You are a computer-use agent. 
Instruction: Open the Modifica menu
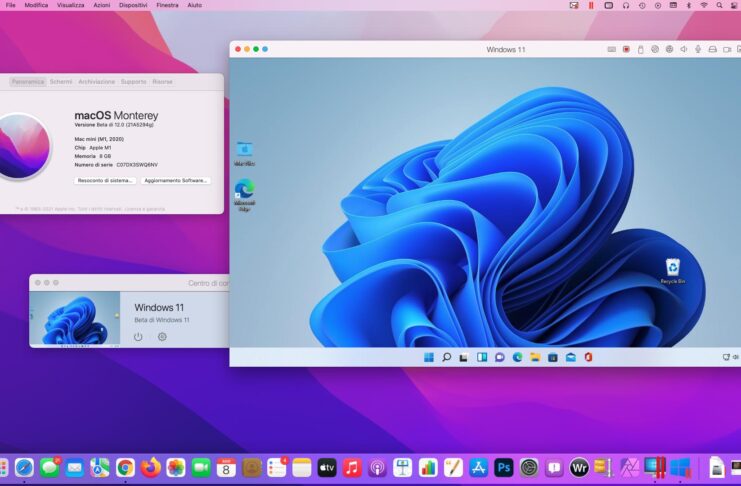pyautogui.click(x=36, y=5)
